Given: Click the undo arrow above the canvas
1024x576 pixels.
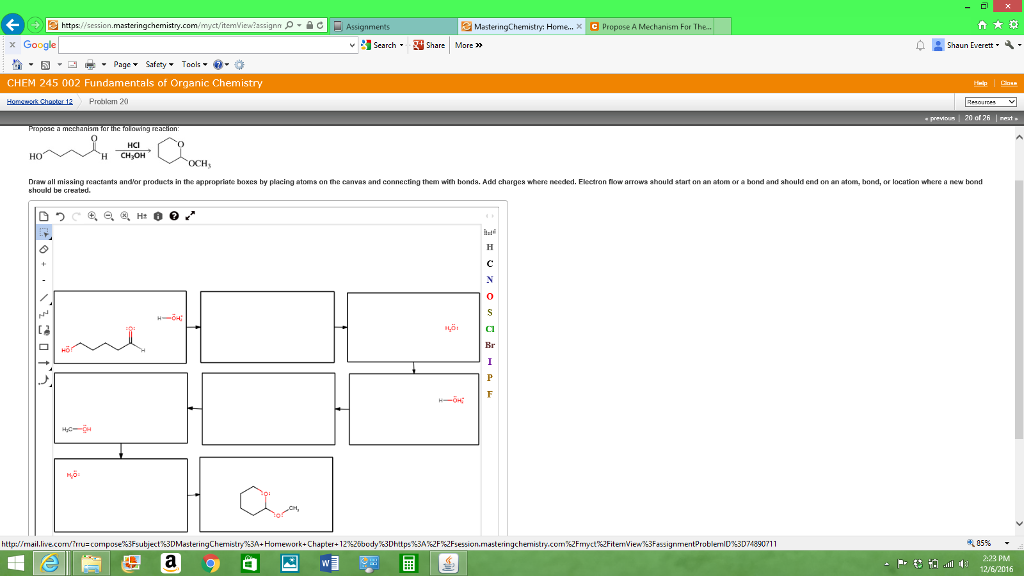Looking at the screenshot, I should pyautogui.click(x=60, y=216).
